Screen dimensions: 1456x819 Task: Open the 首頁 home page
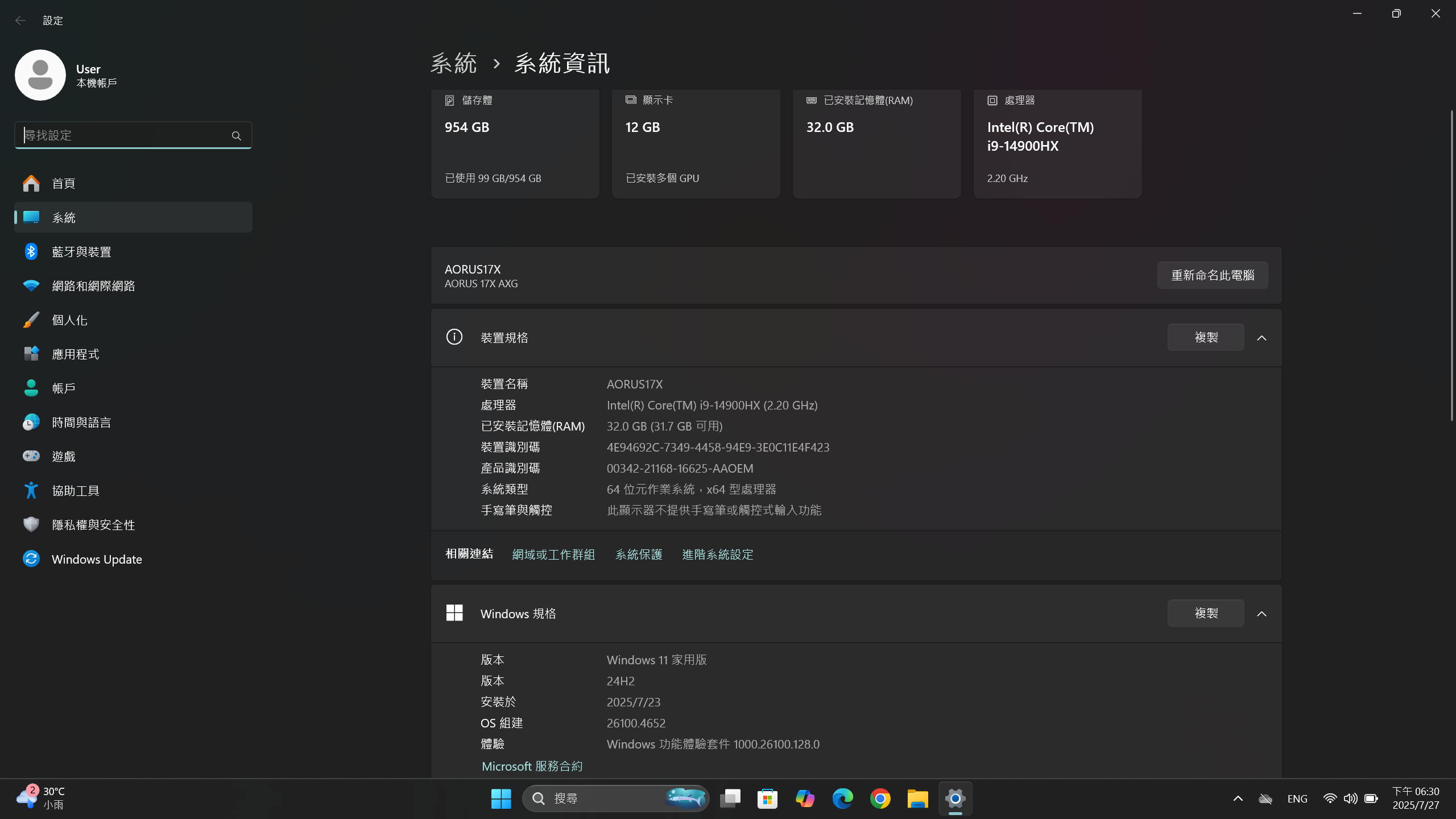coord(133,183)
